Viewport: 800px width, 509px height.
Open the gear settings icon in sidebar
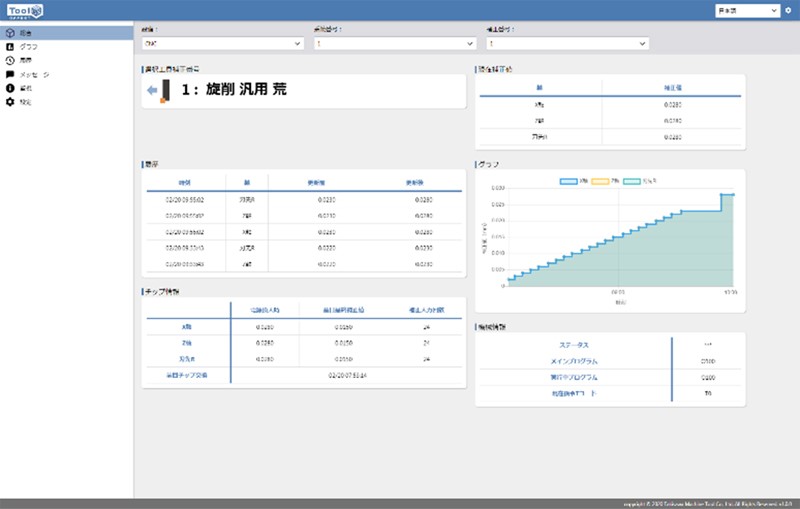coord(10,101)
